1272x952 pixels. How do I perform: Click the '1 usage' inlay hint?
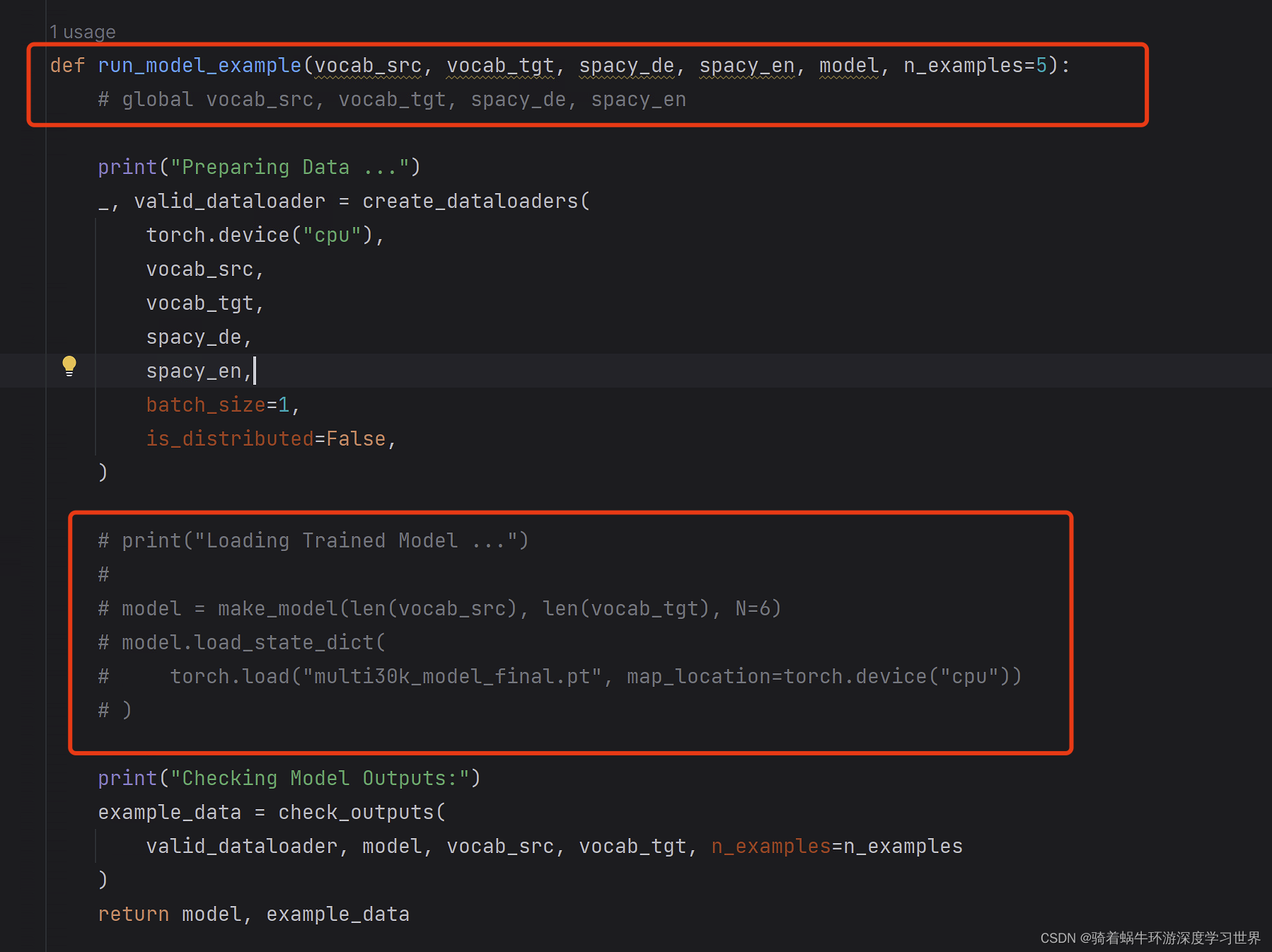coord(83,32)
